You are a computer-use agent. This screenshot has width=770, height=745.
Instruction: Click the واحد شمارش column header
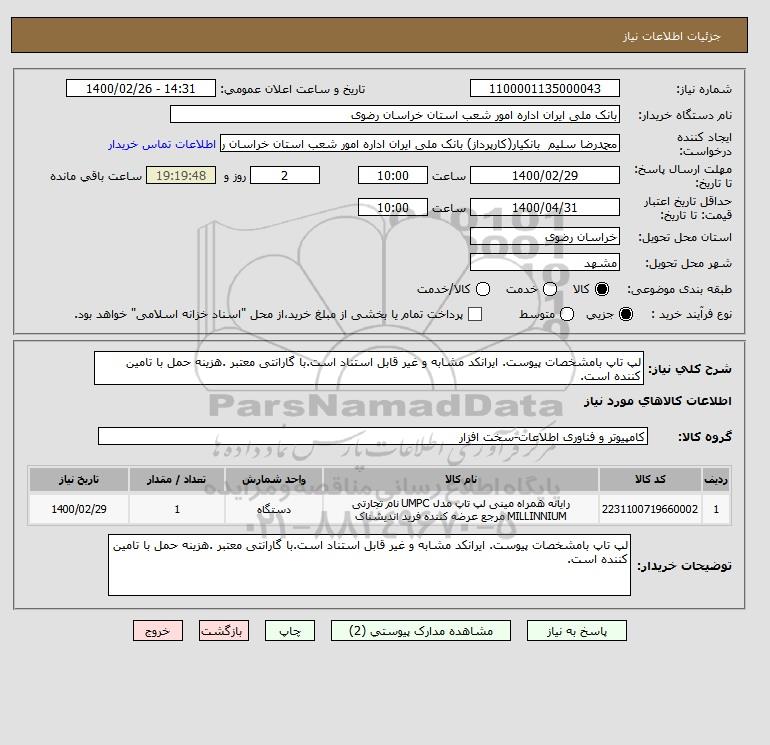coord(274,479)
